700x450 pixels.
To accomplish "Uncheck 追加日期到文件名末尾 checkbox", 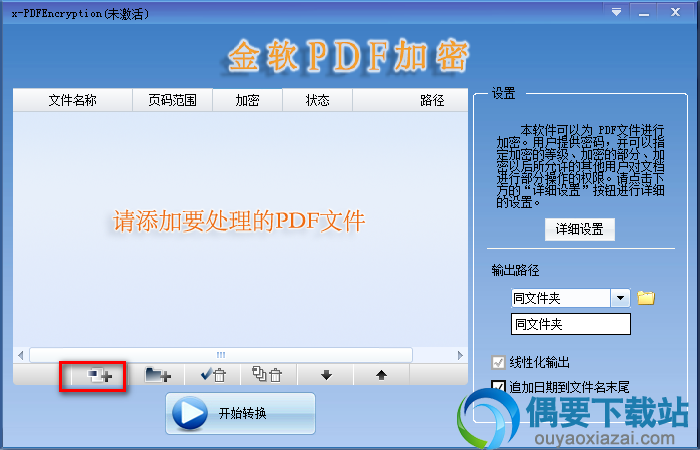I will point(498,387).
